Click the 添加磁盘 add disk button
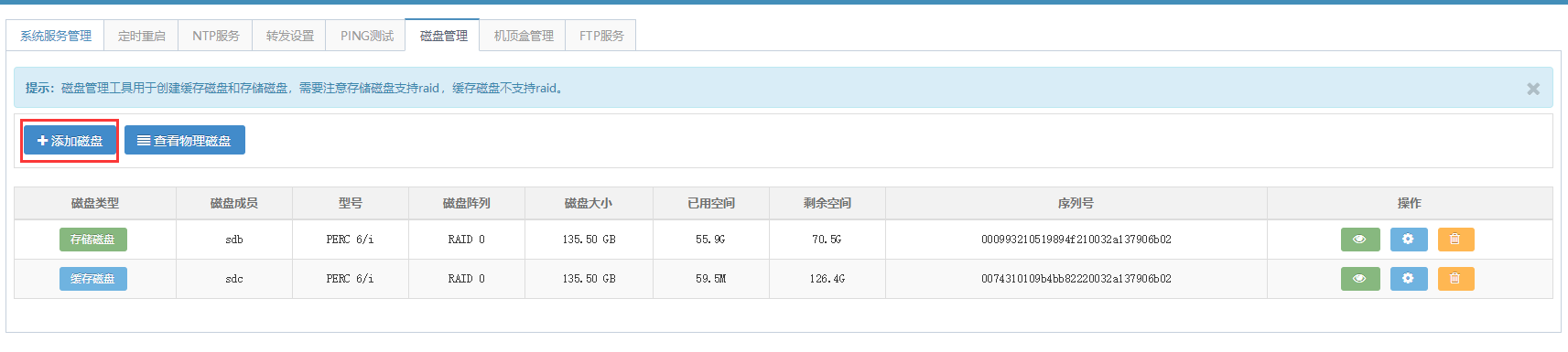This screenshot has height=352, width=1568. (x=70, y=141)
